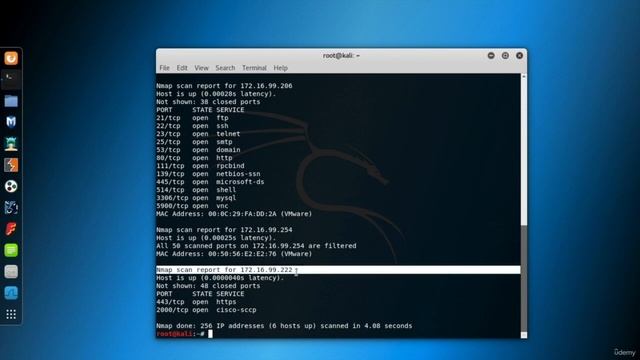Viewport: 640px width, 360px height.
Task: Click highlighted 'Nmap scan report for 172.16.99.222' line
Action: click(x=338, y=270)
